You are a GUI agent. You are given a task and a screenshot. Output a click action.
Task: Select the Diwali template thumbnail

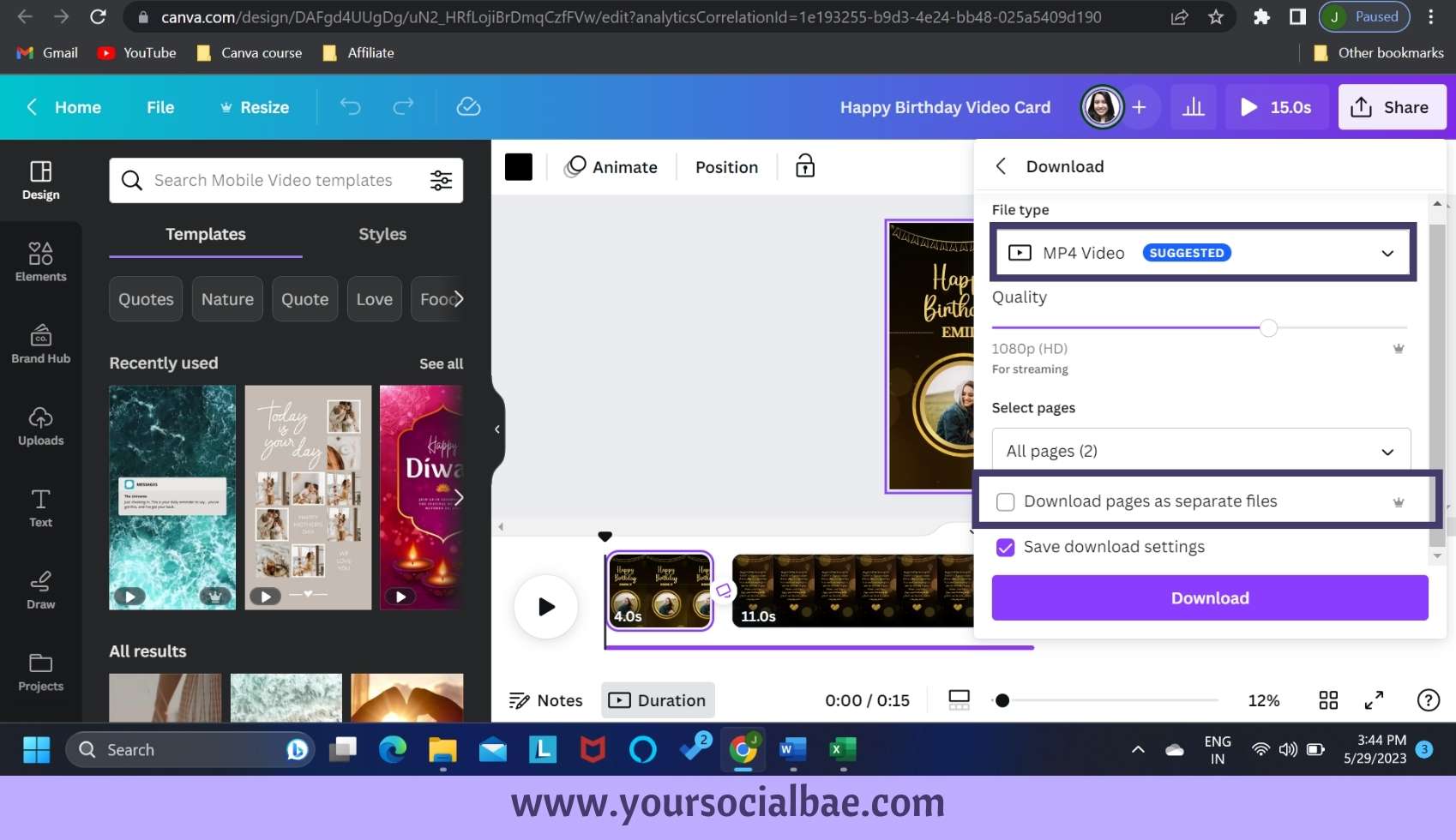420,497
